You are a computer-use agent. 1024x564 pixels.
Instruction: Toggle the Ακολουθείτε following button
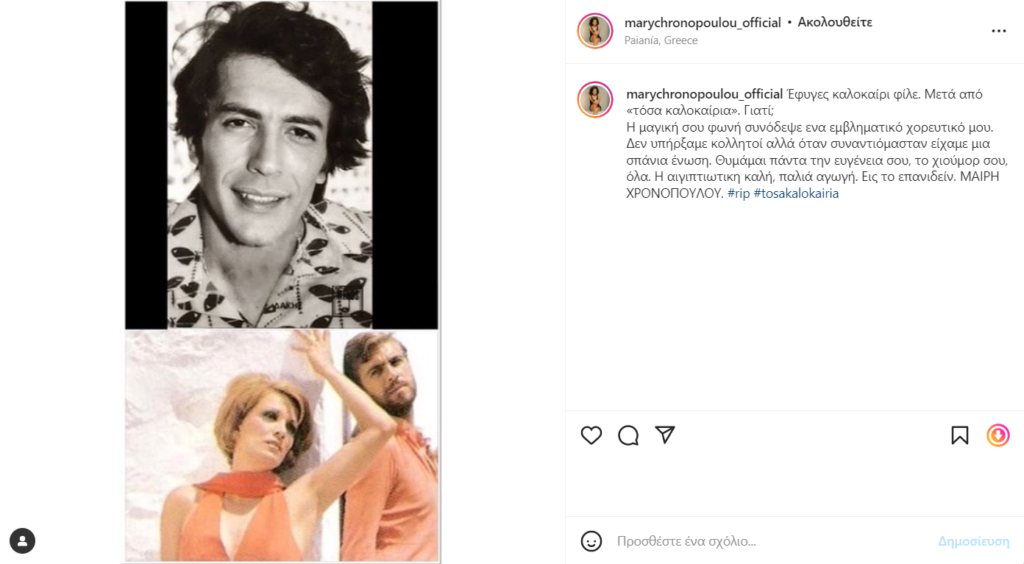click(x=835, y=22)
